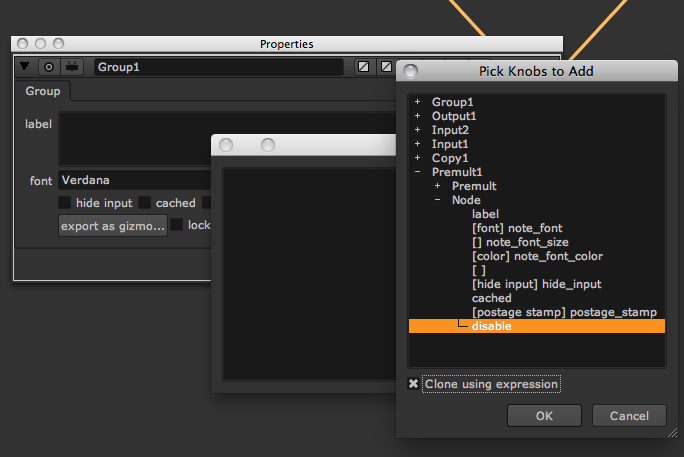
Task: Select Output1 in the knob tree
Action: (x=454, y=116)
